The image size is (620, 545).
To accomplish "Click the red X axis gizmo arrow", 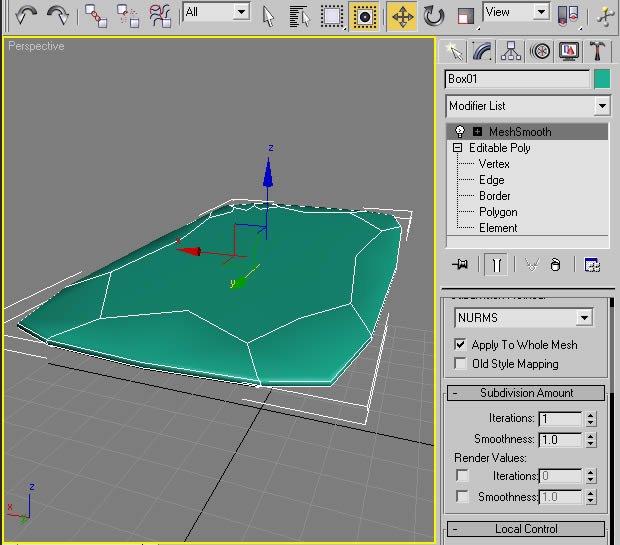I will pos(189,251).
